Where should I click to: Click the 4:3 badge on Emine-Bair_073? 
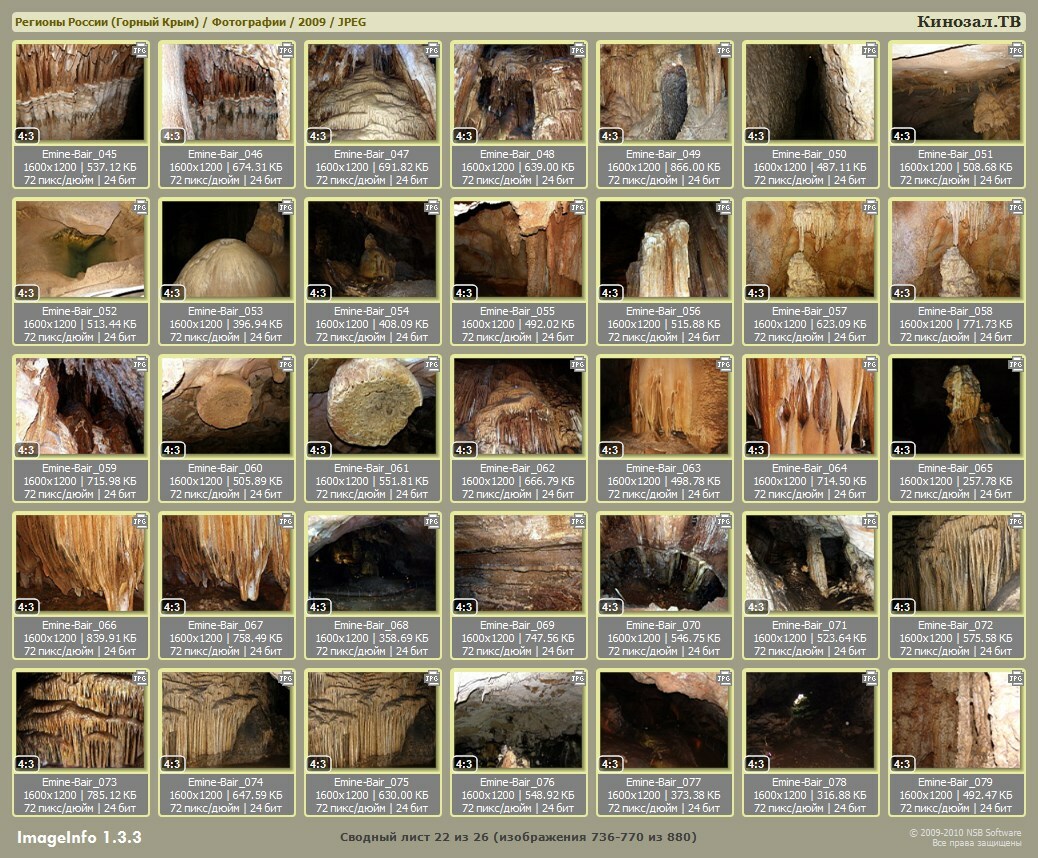tap(26, 764)
